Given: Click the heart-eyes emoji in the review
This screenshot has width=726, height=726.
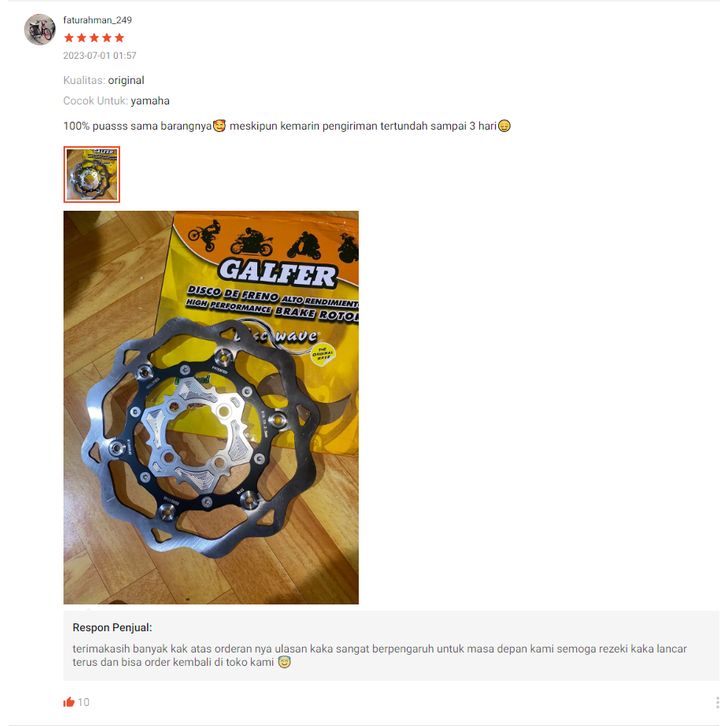Looking at the screenshot, I should coord(219,125).
